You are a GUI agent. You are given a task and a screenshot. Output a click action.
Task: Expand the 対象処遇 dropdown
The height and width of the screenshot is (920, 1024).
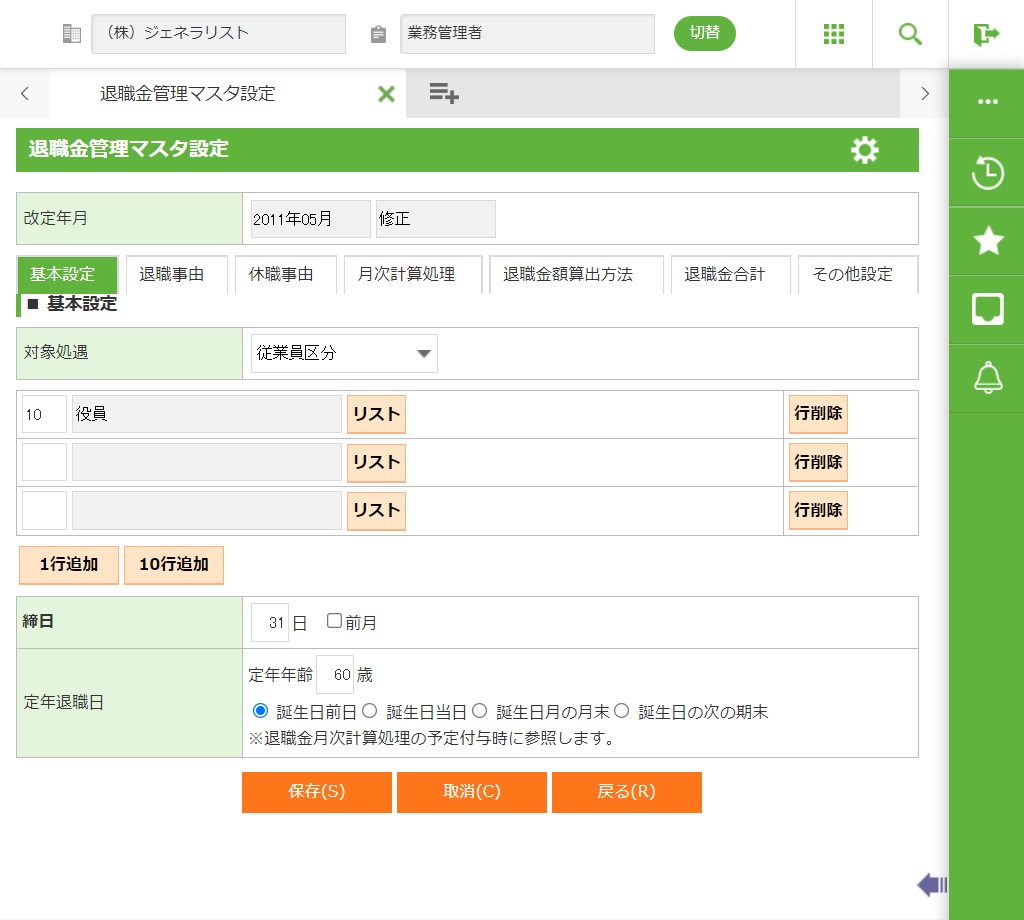(344, 353)
